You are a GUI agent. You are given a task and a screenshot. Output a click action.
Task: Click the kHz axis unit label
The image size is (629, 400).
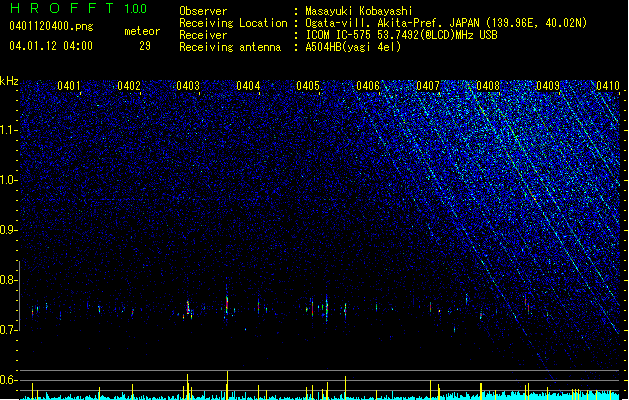(9, 81)
